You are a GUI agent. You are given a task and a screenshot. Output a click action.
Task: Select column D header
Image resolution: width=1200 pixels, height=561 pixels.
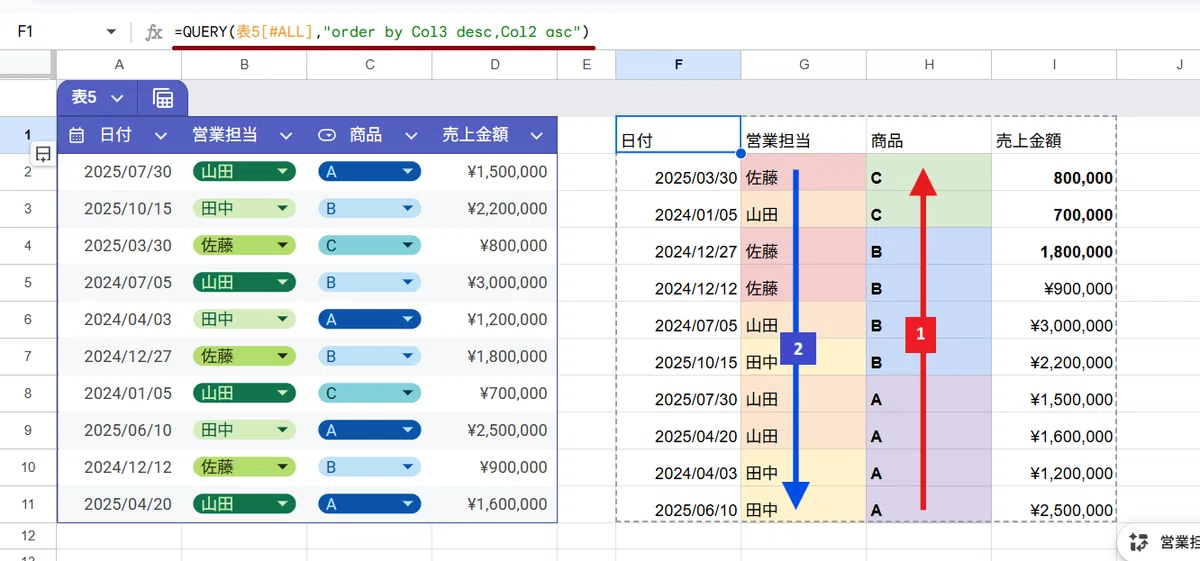[x=495, y=65]
